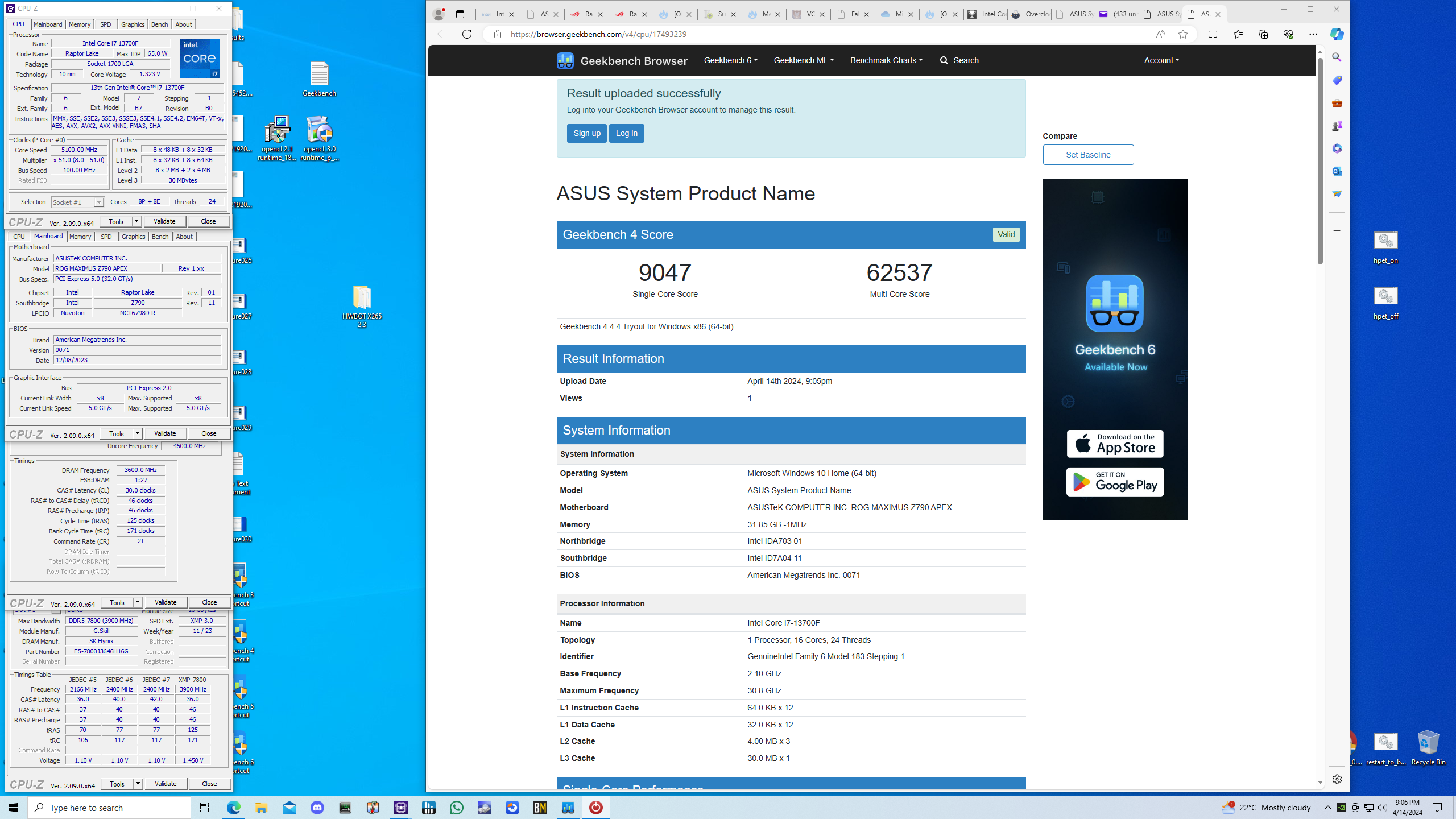Click the Single-Core Score 9047
Screen dimensions: 1456x819
tap(665, 272)
